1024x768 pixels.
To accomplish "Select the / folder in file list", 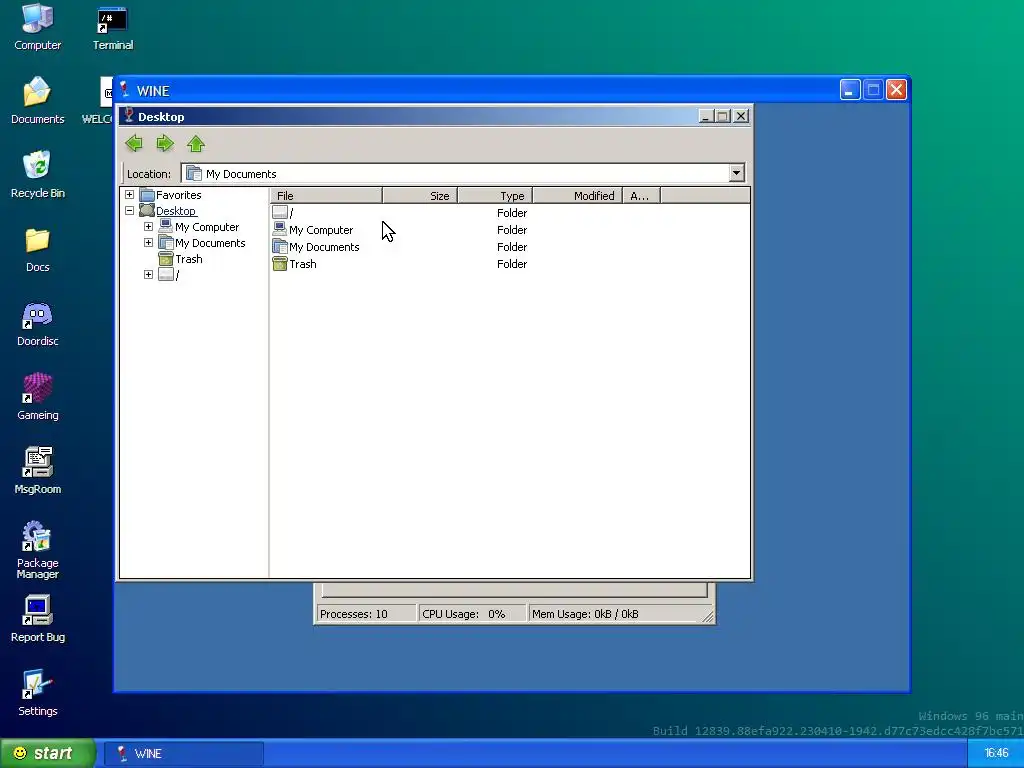I will click(283, 213).
